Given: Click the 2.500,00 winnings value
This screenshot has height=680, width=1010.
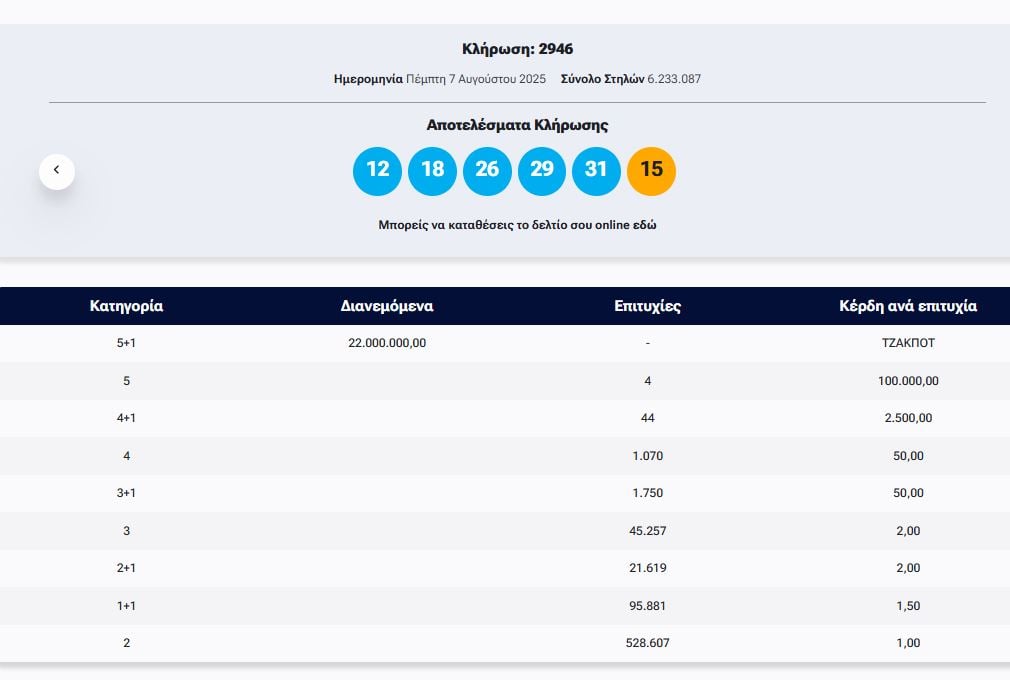Looking at the screenshot, I should [908, 418].
